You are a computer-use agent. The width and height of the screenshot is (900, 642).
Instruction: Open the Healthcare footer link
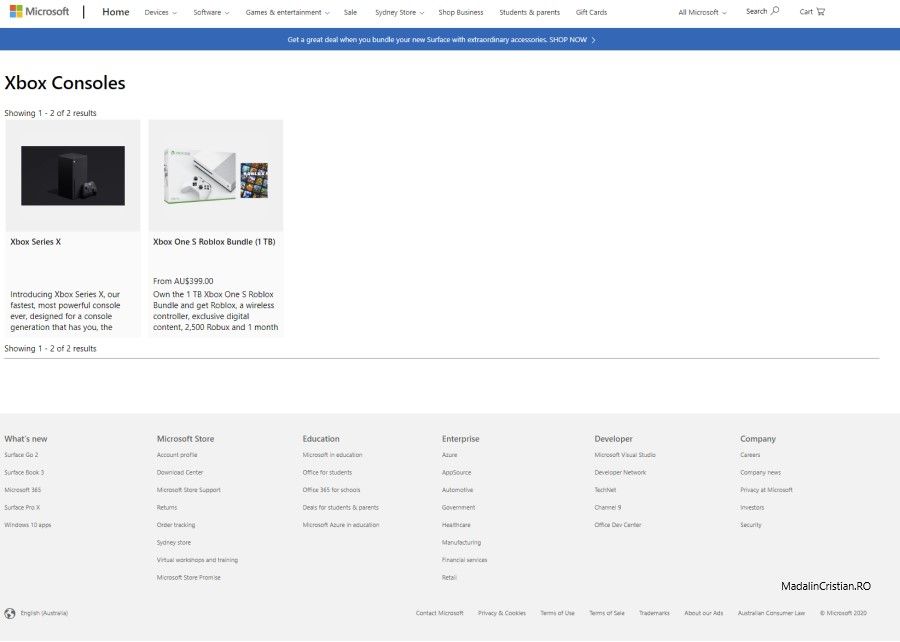[456, 525]
